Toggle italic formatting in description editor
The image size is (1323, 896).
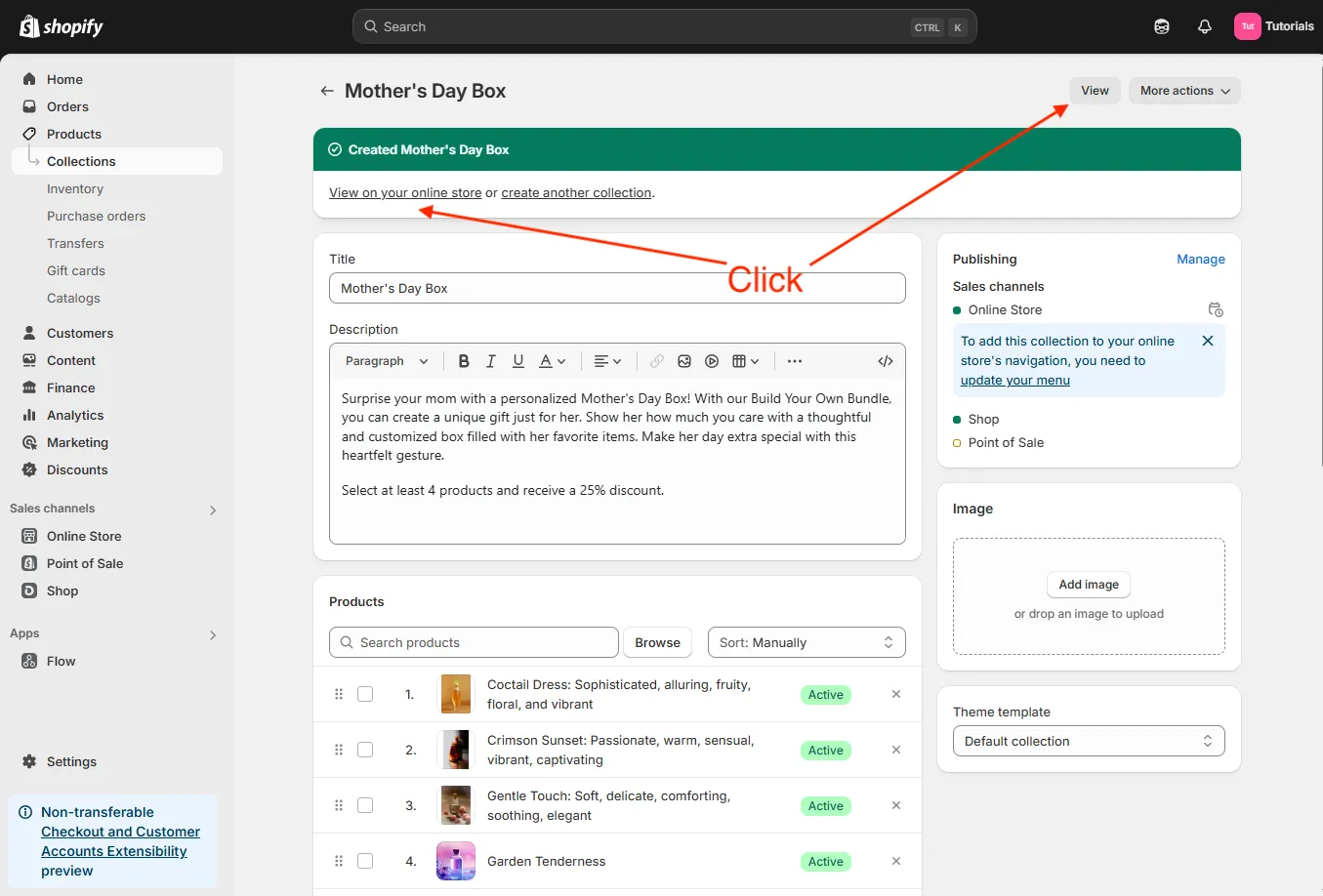[491, 361]
